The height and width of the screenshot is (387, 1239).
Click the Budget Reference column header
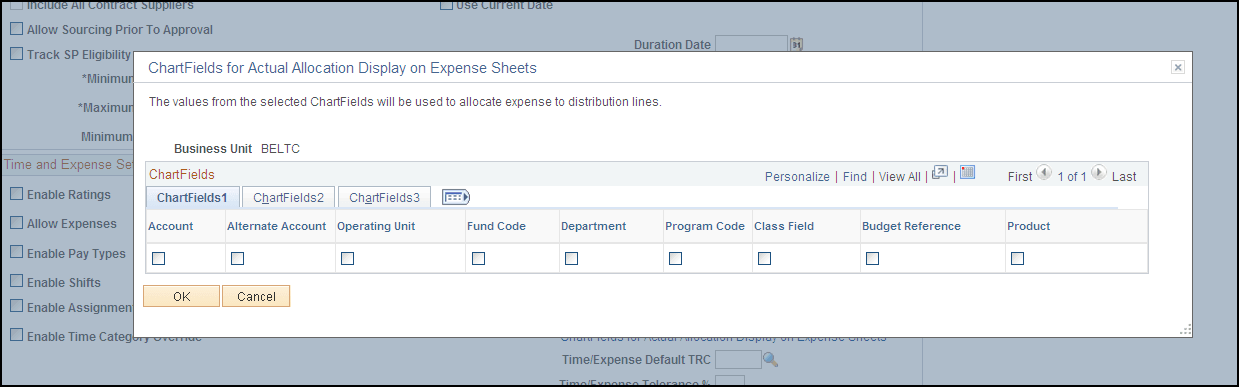[911, 226]
